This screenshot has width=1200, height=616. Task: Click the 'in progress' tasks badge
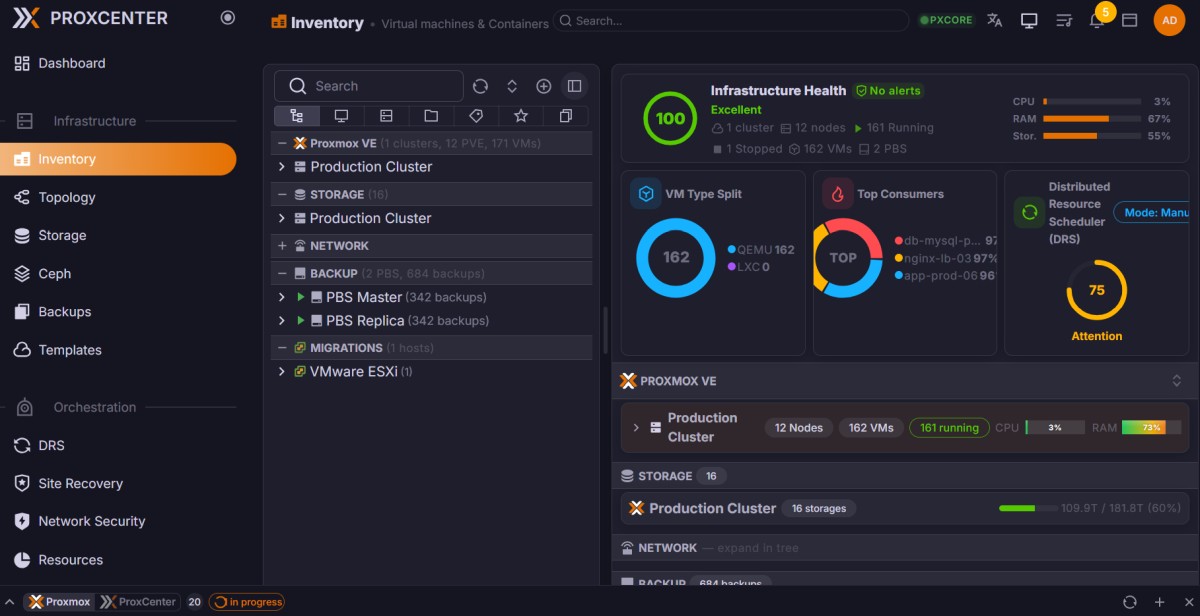[247, 602]
